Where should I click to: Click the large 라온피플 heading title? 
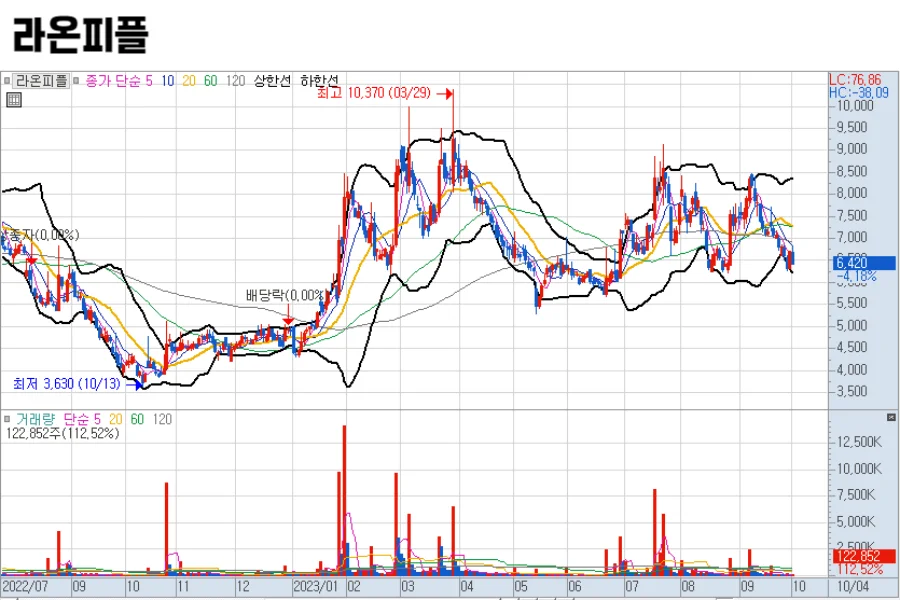click(80, 35)
